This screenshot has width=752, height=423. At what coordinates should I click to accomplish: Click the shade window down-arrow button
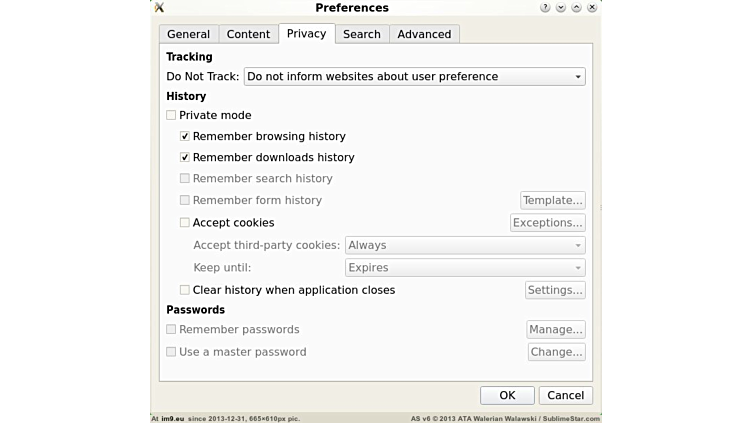pos(561,8)
